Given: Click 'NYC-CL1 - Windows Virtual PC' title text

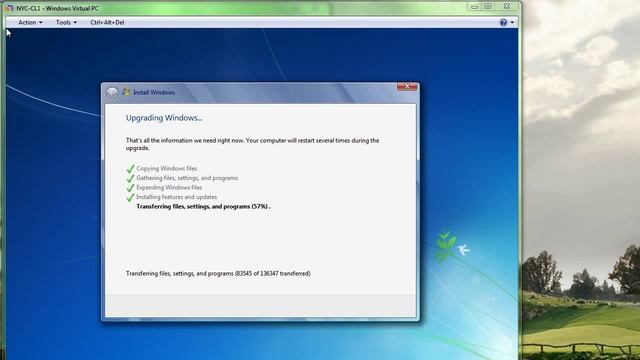Looking at the screenshot, I should (58, 8).
